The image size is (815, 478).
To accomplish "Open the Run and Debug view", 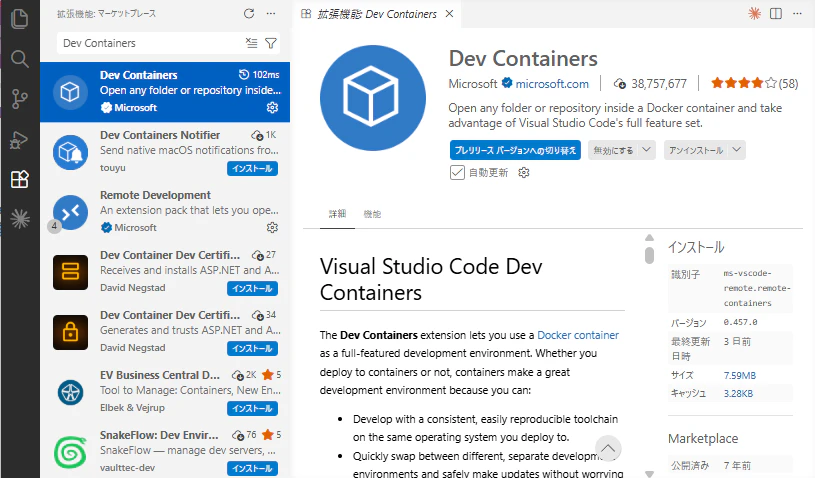I will point(19,139).
